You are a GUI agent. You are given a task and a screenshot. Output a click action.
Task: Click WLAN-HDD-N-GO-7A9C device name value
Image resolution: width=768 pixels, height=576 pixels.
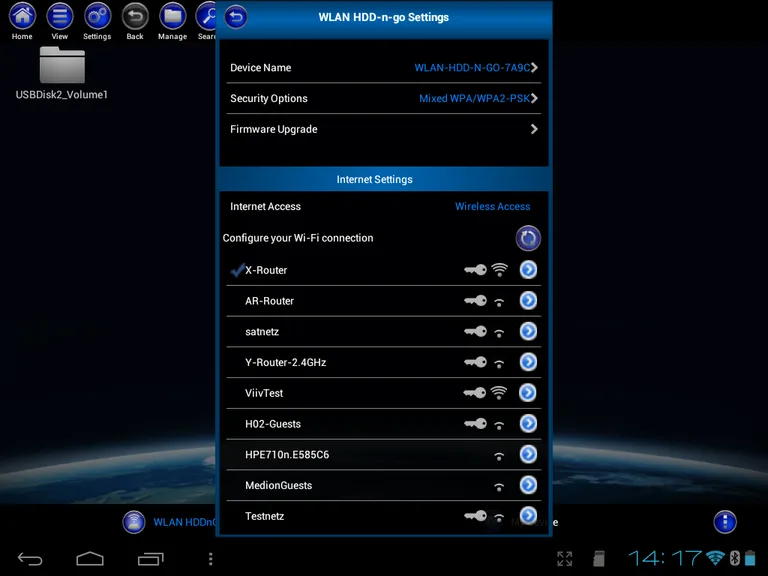tap(472, 68)
